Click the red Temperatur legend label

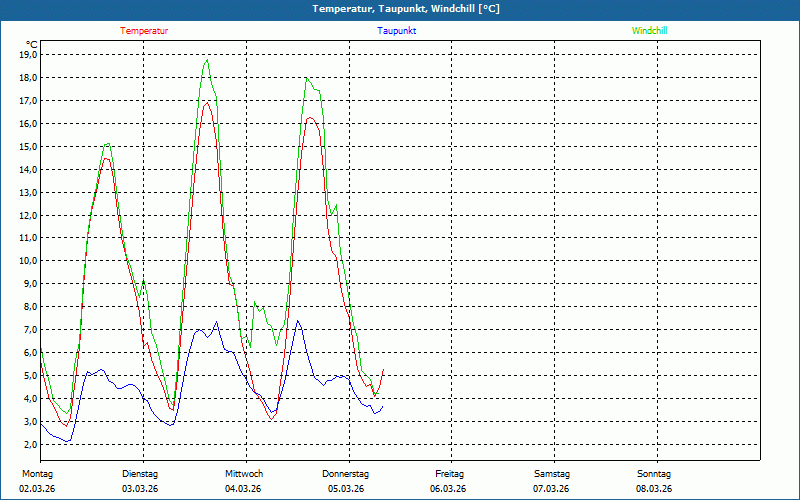144,31
